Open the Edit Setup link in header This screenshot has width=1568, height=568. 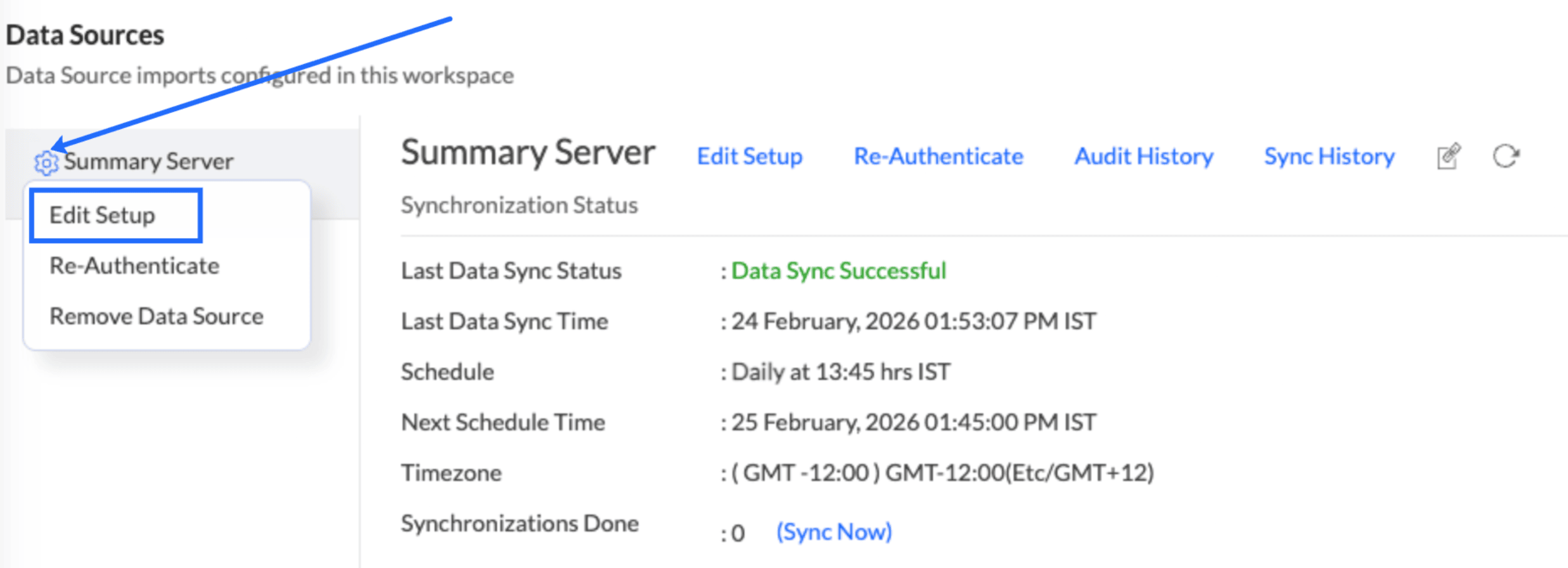click(750, 156)
